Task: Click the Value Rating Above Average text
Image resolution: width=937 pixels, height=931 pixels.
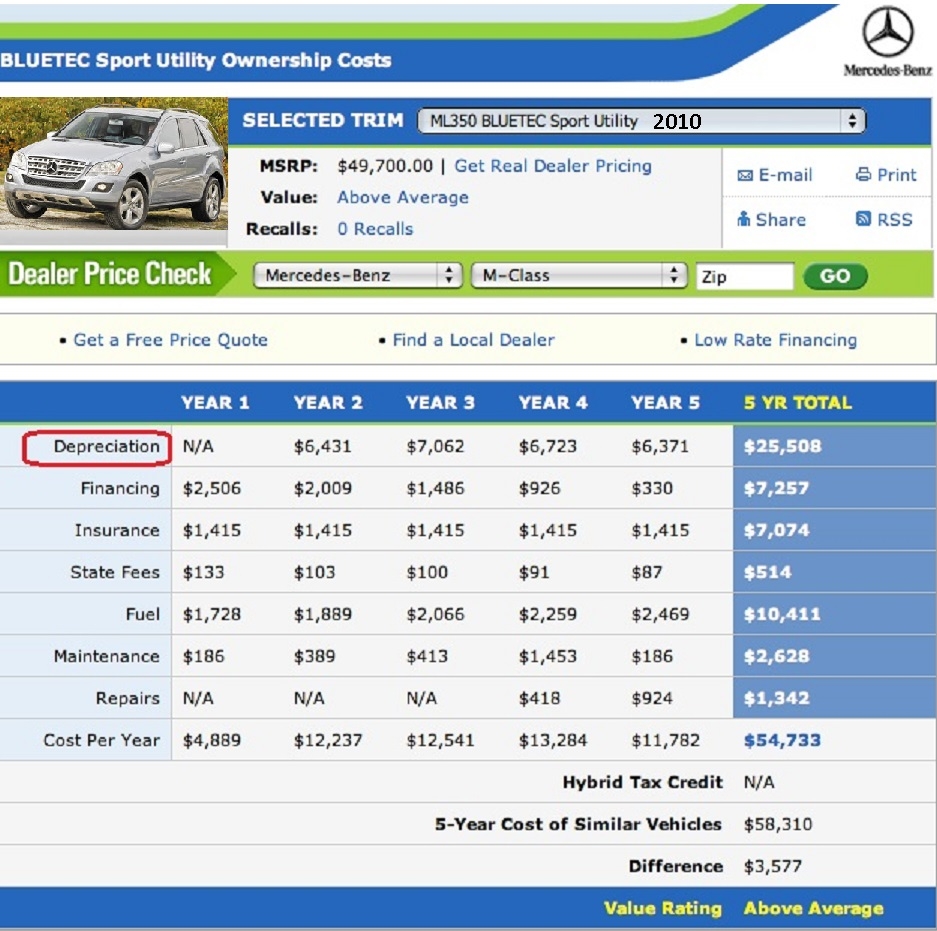Action: [x=813, y=908]
